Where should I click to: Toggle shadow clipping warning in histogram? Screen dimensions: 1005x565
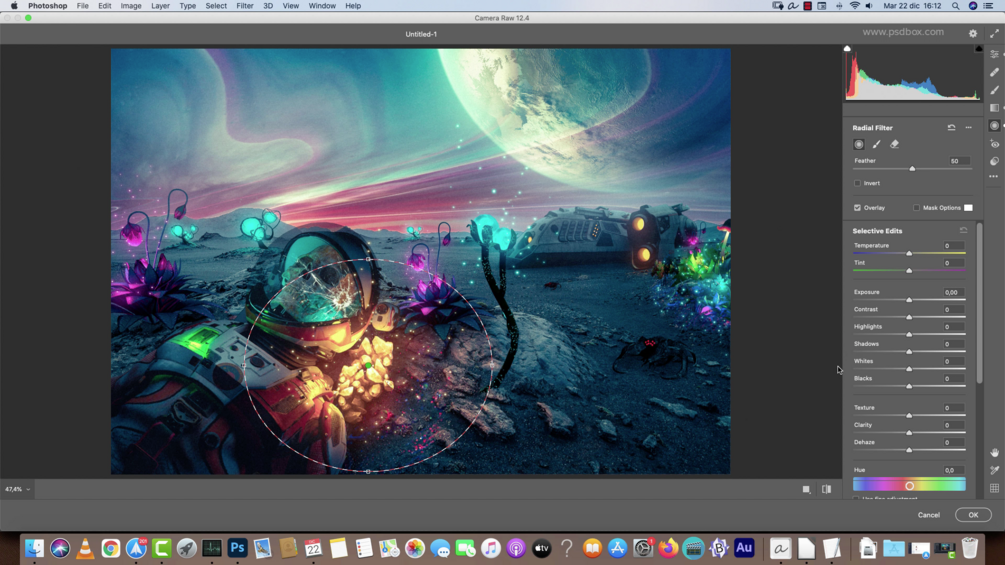(x=847, y=49)
